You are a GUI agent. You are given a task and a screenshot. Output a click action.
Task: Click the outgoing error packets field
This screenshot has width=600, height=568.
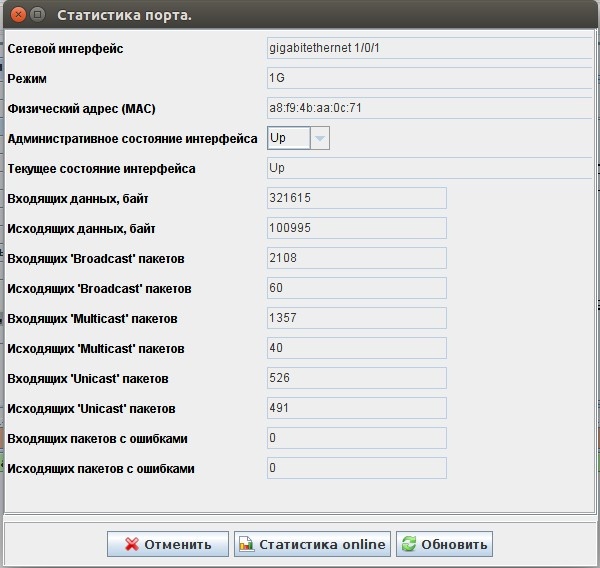click(x=357, y=468)
